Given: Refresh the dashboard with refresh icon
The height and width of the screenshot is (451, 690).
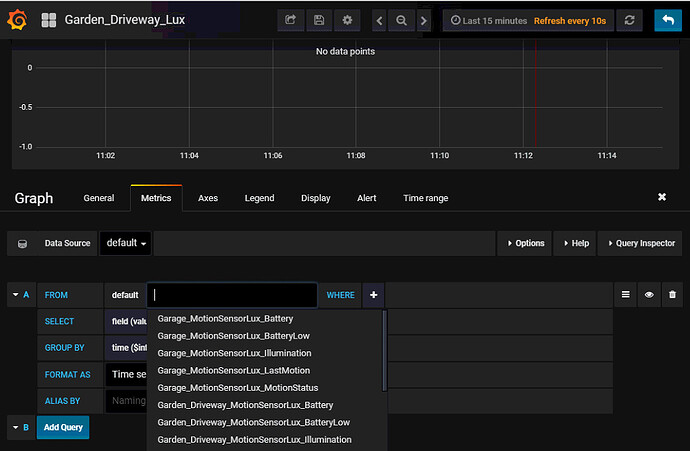Looking at the screenshot, I should point(630,20).
